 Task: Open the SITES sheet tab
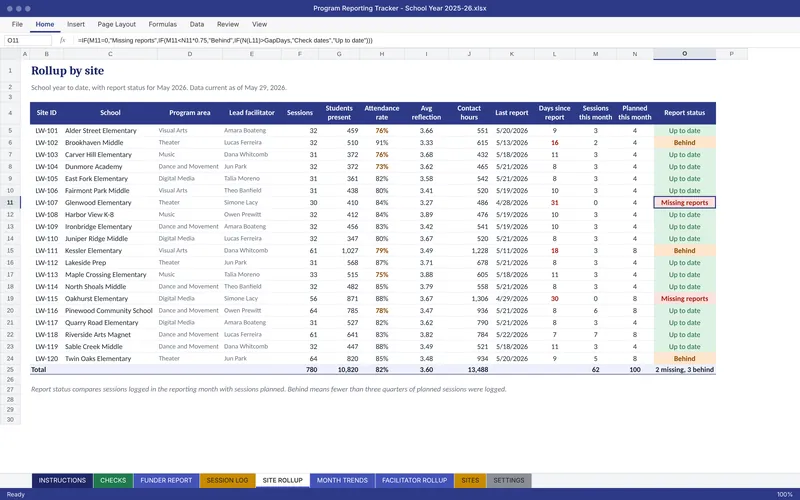coord(470,481)
